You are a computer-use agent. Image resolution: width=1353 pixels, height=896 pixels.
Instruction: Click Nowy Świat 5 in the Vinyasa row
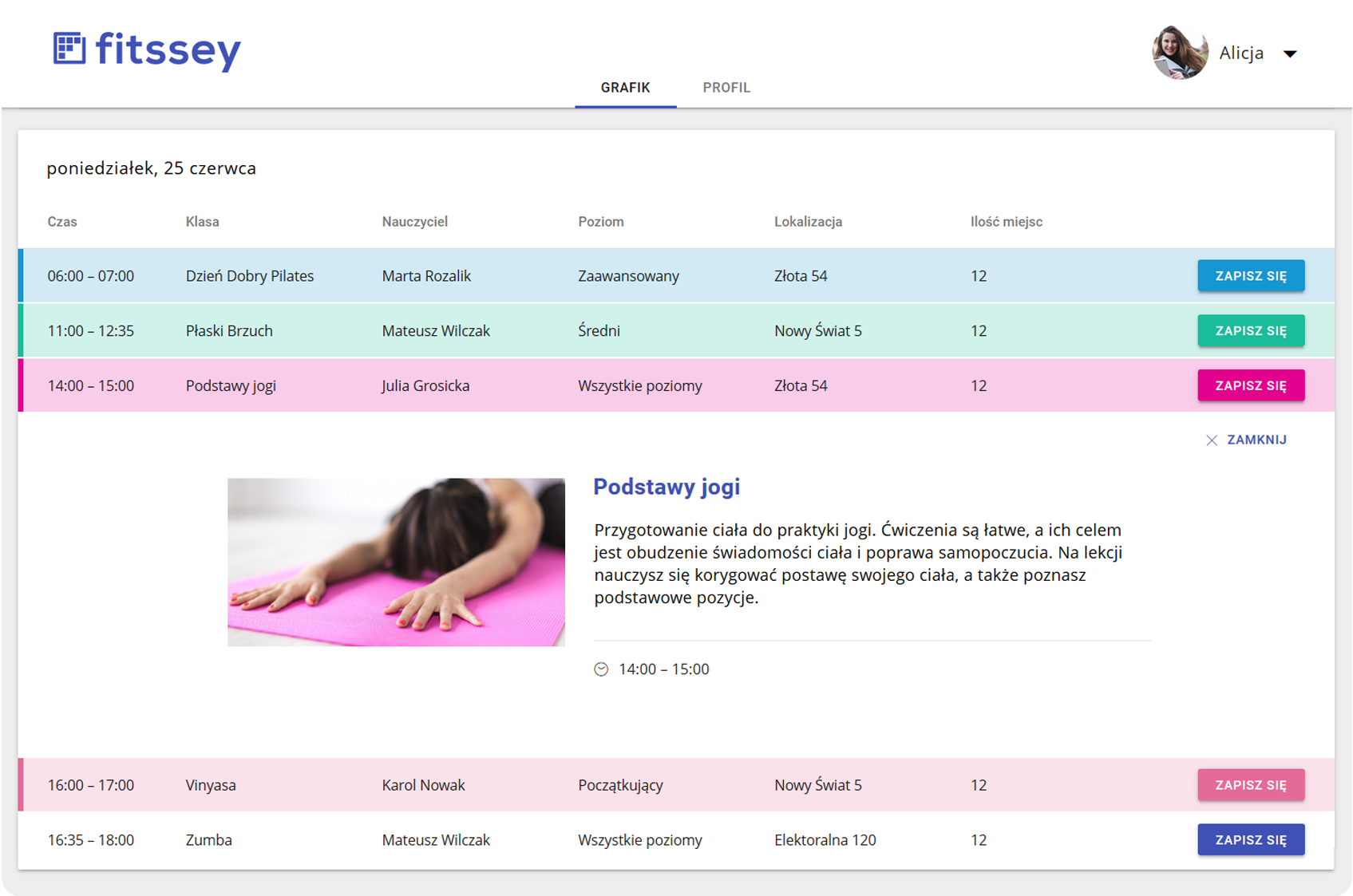pos(818,785)
